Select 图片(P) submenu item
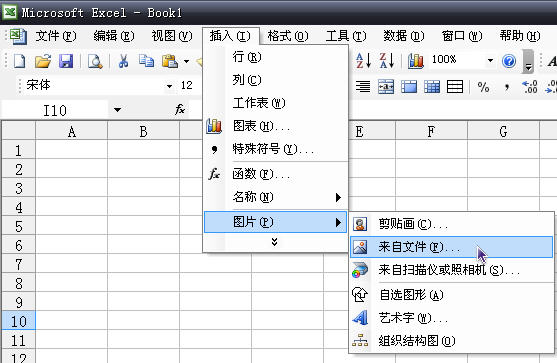This screenshot has width=557, height=363. point(275,222)
